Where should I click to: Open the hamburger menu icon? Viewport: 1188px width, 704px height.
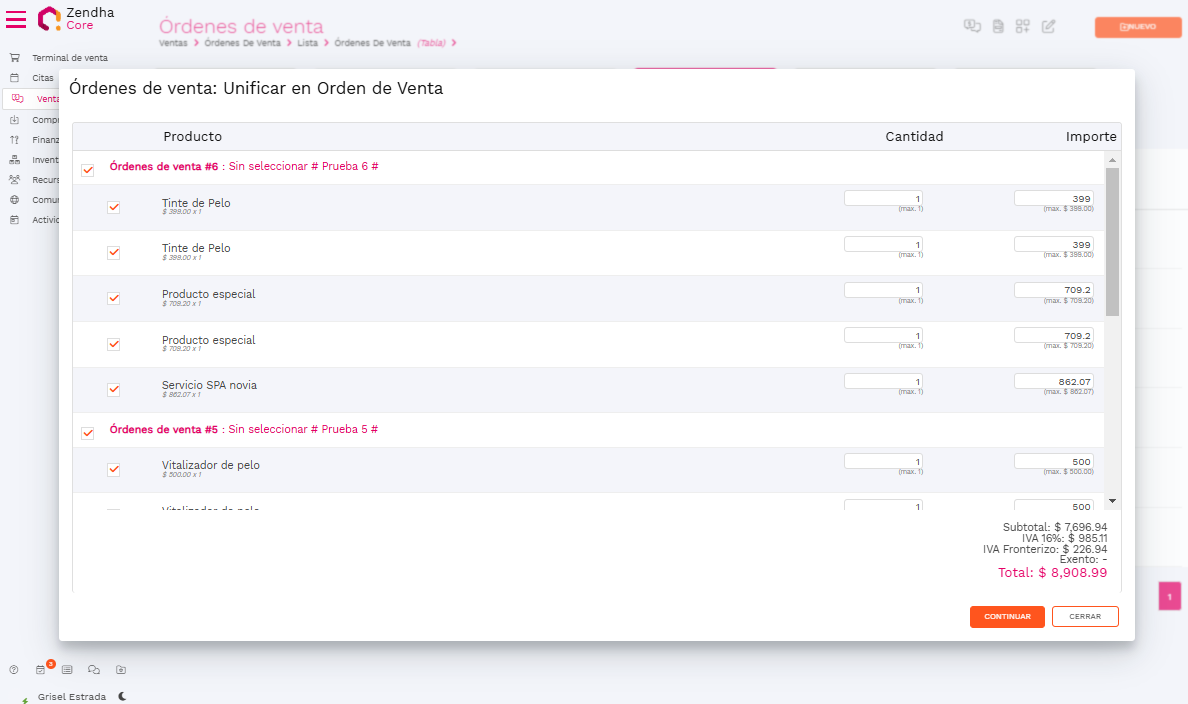pyautogui.click(x=16, y=18)
